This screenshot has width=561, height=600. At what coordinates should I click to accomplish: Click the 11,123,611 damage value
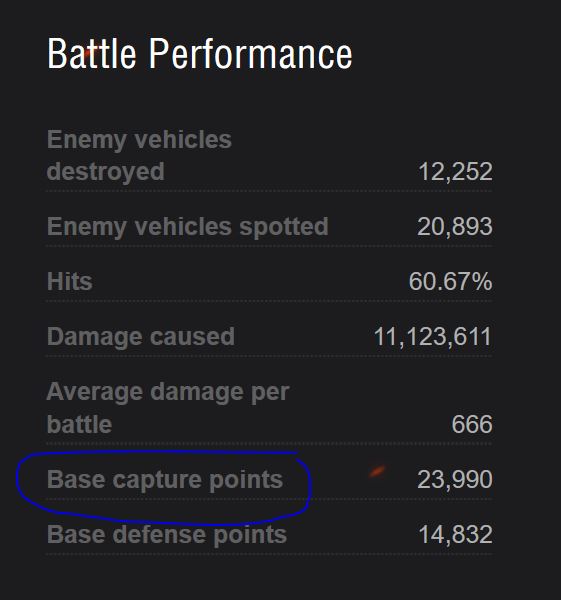[x=432, y=337]
